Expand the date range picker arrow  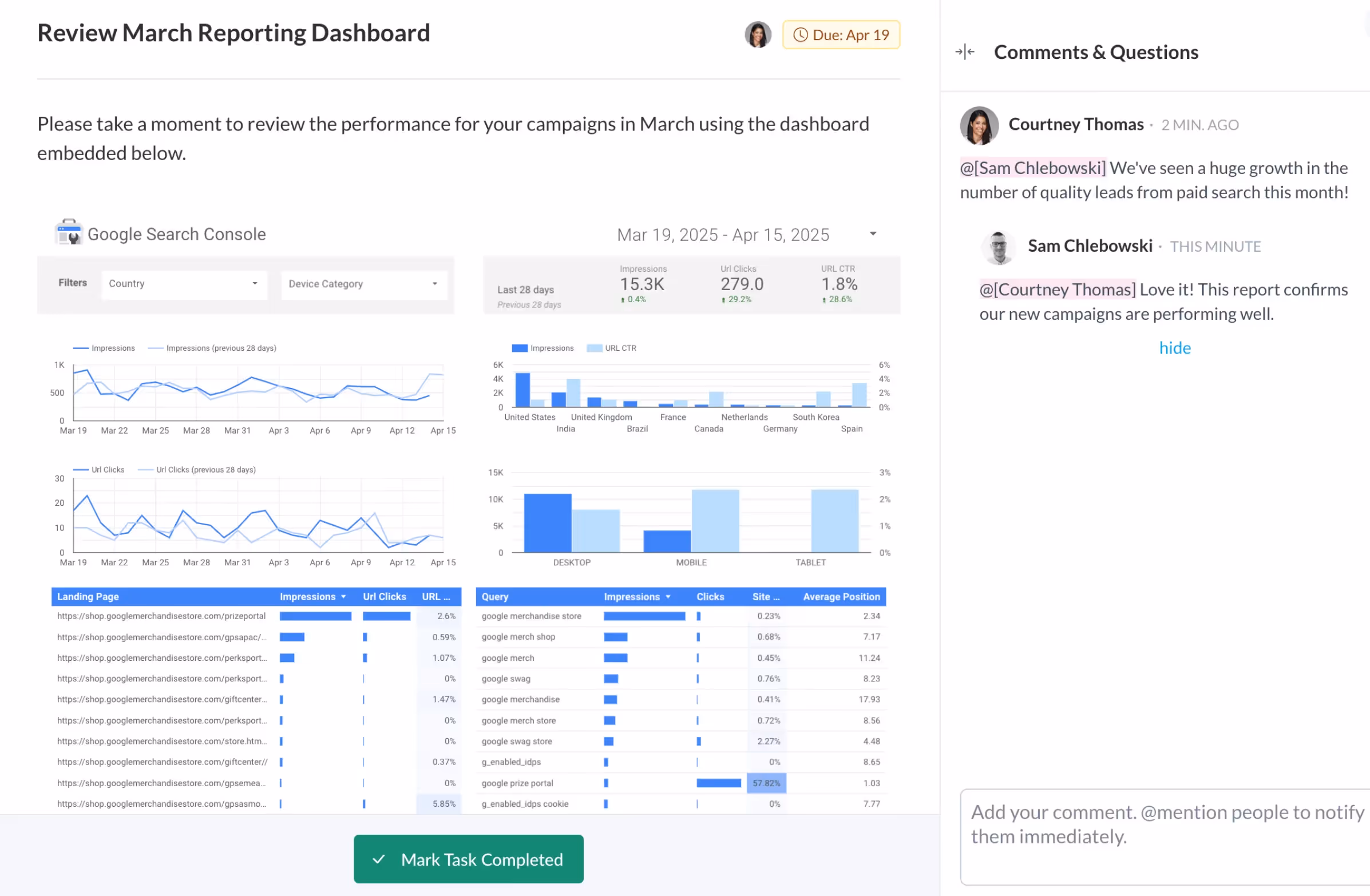tap(873, 233)
